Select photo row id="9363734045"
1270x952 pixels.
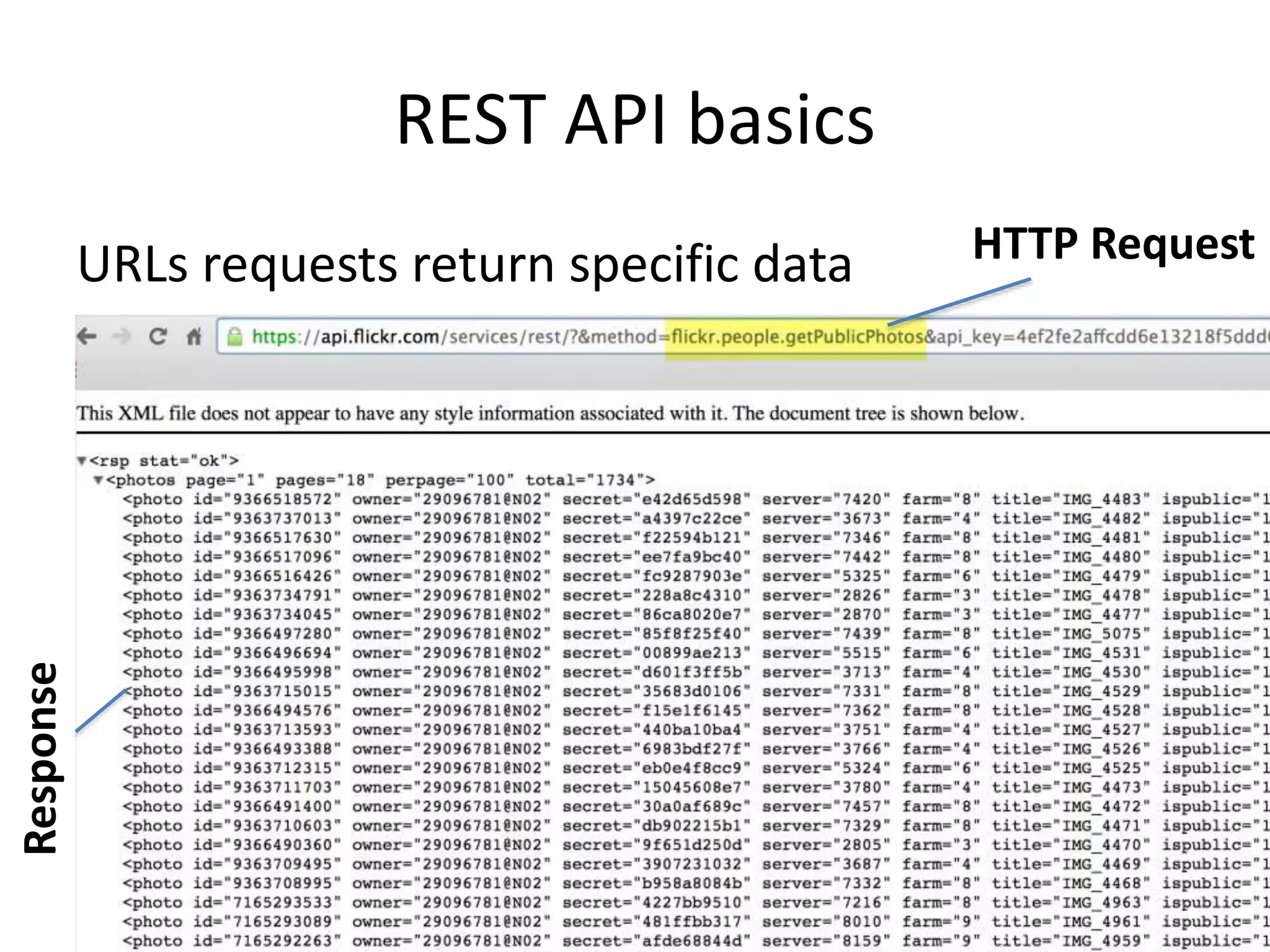click(696, 614)
